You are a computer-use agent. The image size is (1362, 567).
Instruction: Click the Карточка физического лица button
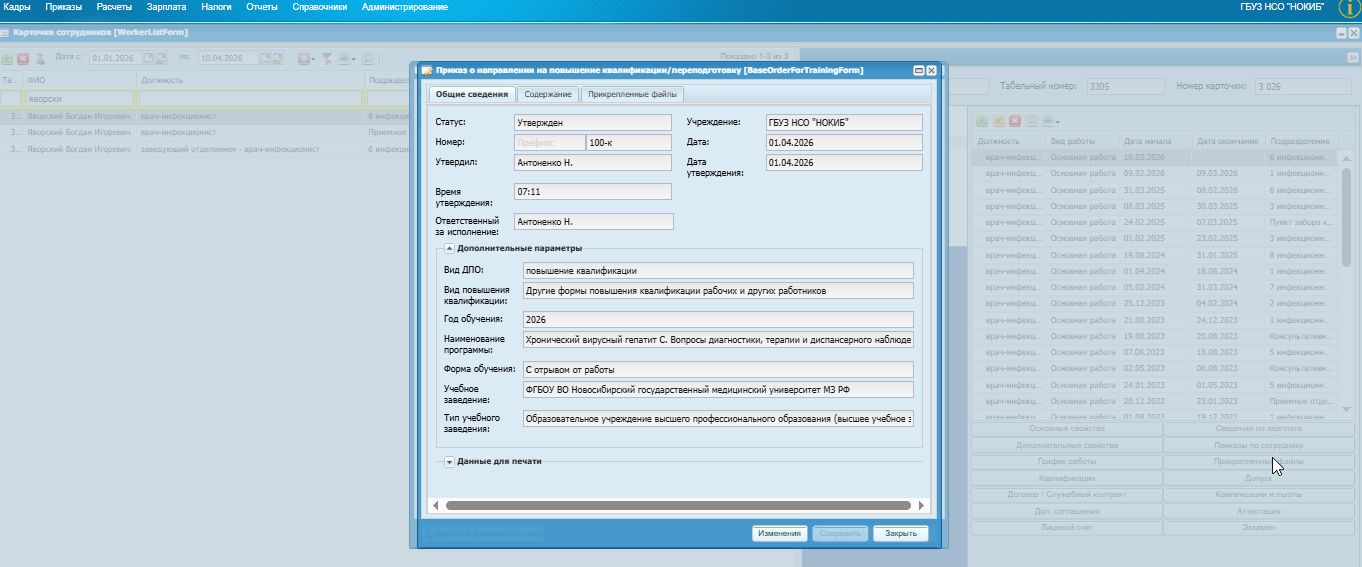point(484,534)
